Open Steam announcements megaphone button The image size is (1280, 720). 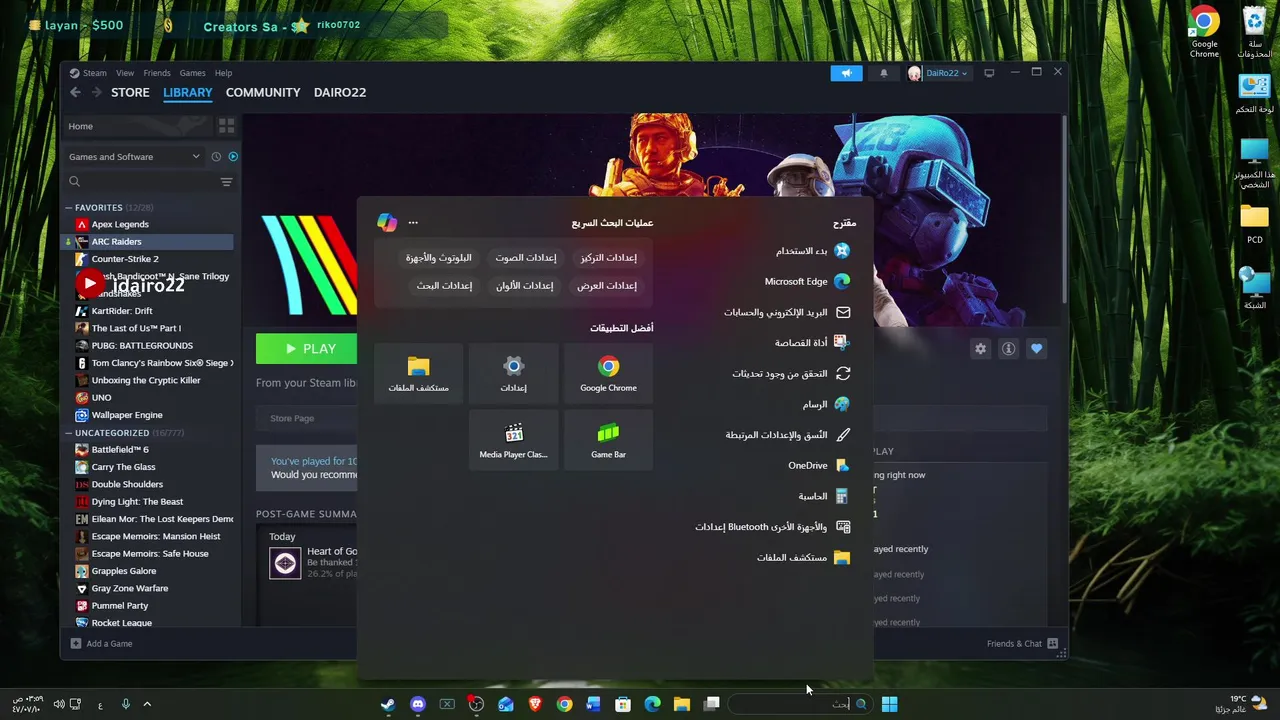(846, 73)
